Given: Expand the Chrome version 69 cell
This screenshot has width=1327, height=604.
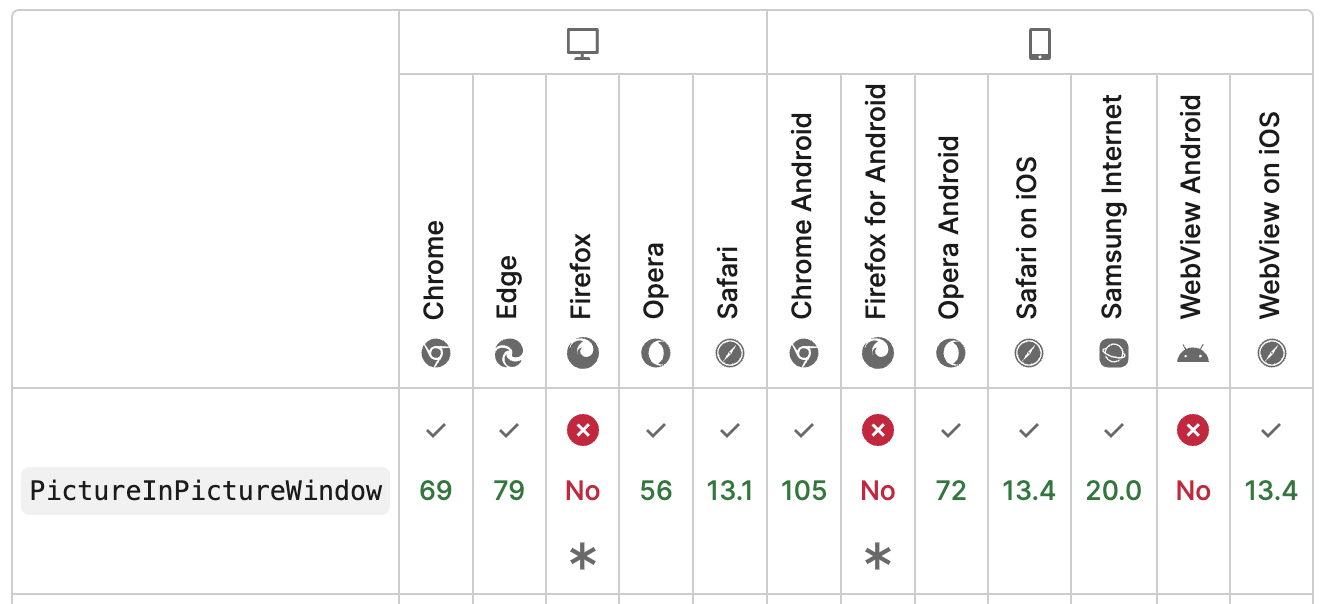Looking at the screenshot, I should click(x=436, y=491).
